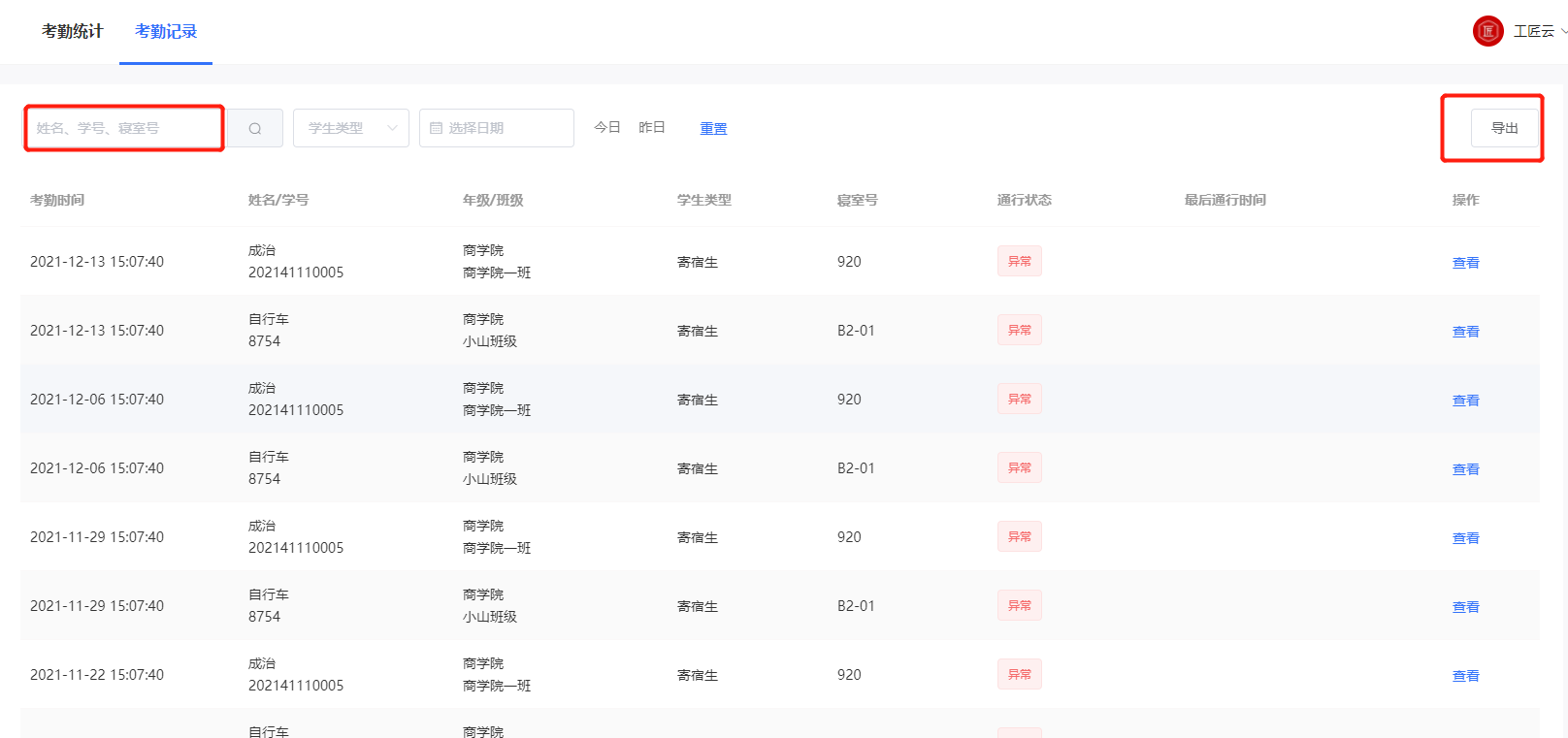Click timestamp 2021-11-22 15:07:40

click(x=97, y=675)
